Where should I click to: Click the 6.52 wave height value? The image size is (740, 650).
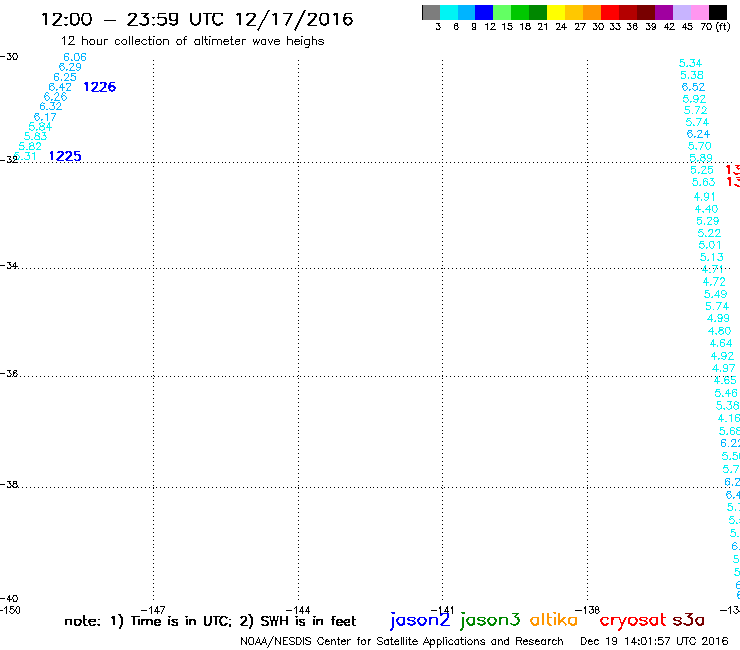(x=693, y=87)
